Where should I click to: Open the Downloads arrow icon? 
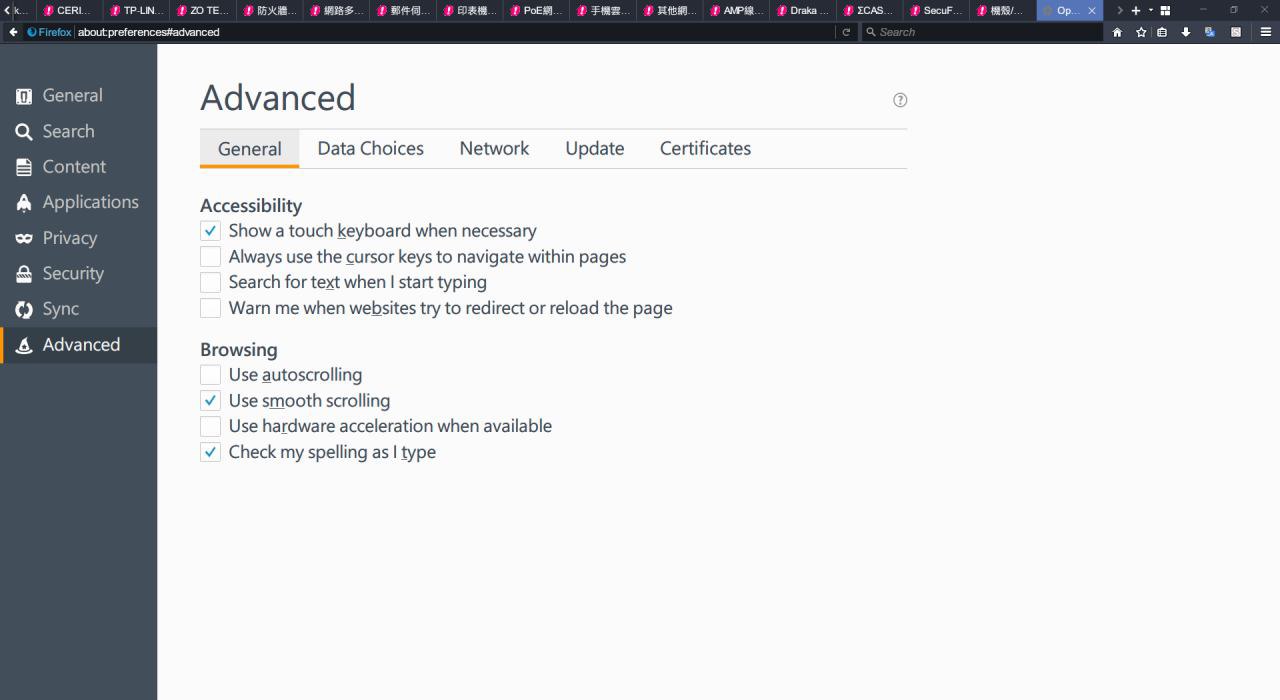pyautogui.click(x=1186, y=32)
